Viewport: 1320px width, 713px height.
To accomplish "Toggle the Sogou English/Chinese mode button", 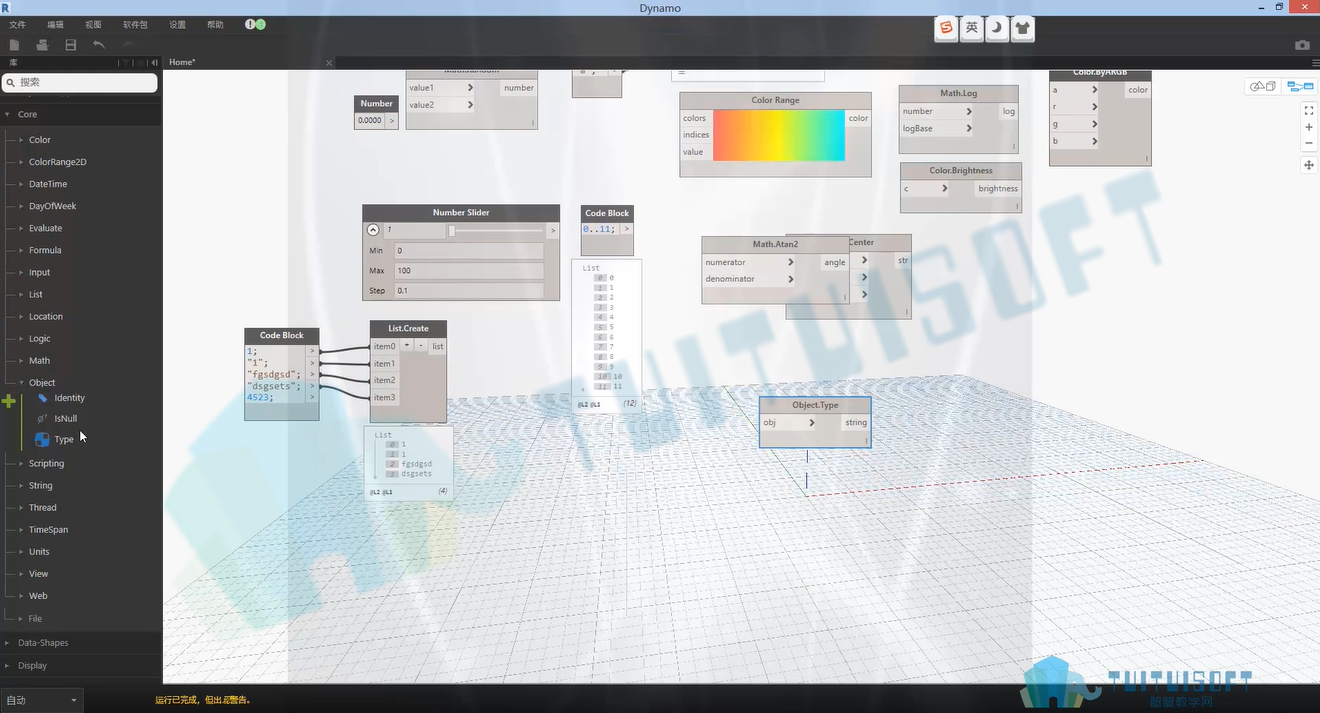I will [972, 29].
